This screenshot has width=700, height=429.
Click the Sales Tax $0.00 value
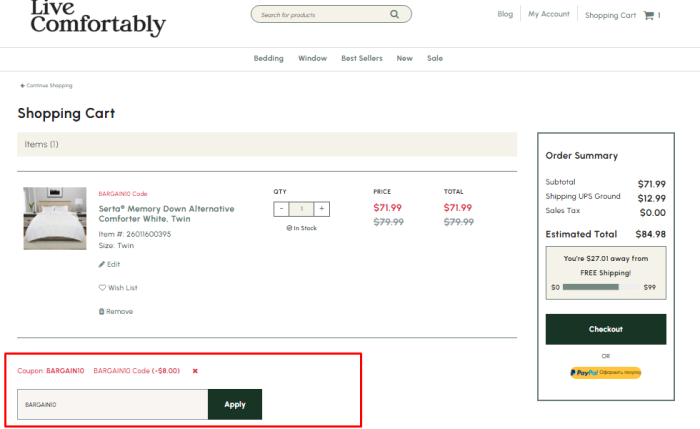coord(652,212)
